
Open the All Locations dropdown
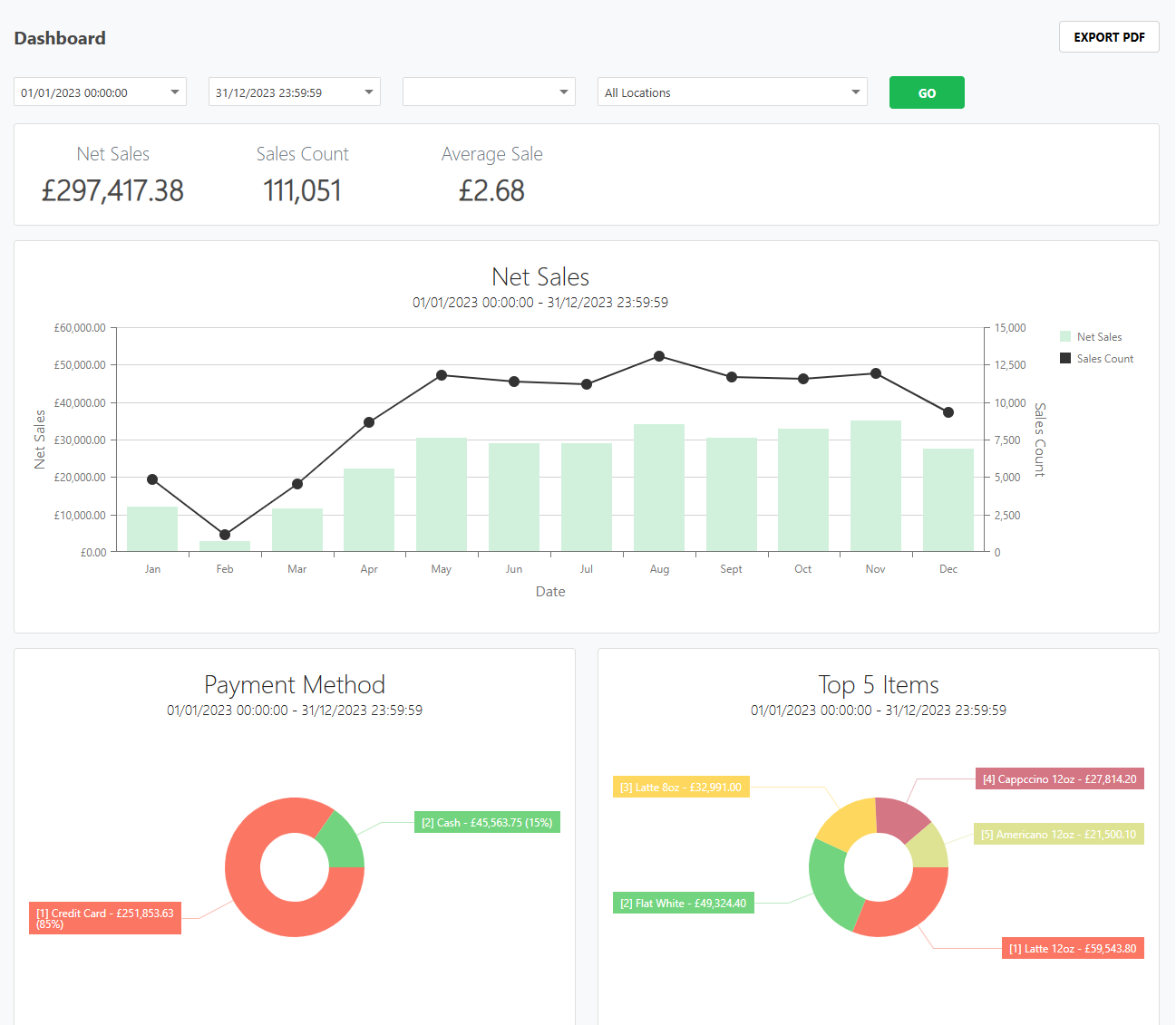click(x=732, y=92)
